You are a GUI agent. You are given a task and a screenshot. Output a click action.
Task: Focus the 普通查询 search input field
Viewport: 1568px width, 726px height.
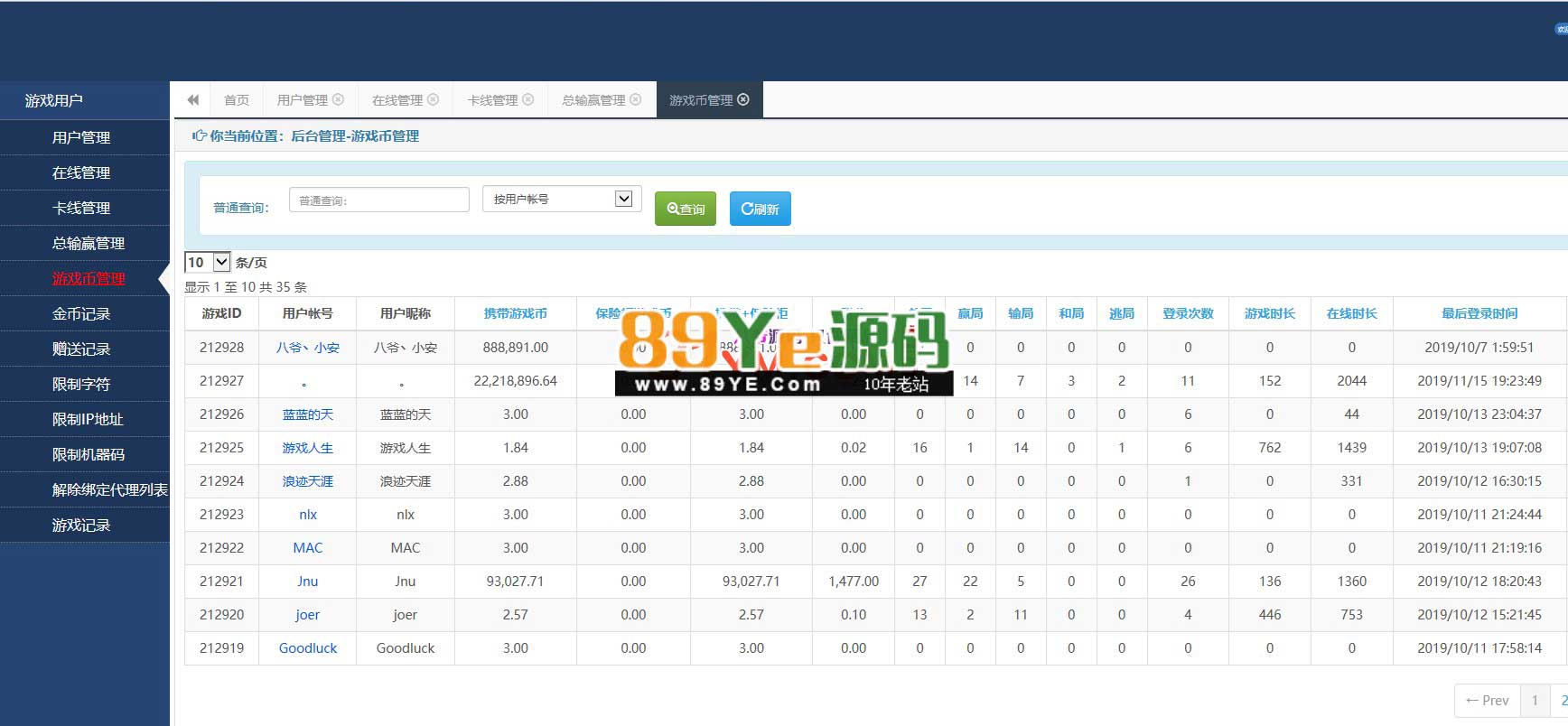(x=379, y=200)
